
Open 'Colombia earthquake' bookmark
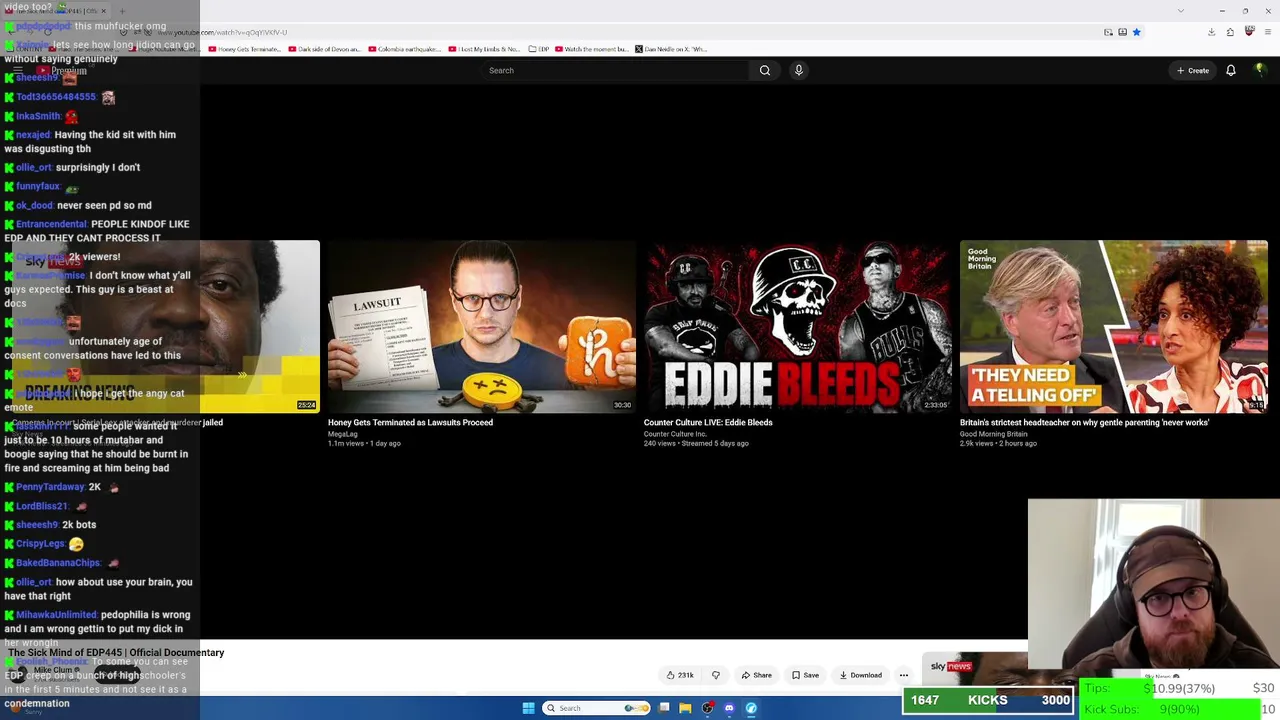pos(404,49)
